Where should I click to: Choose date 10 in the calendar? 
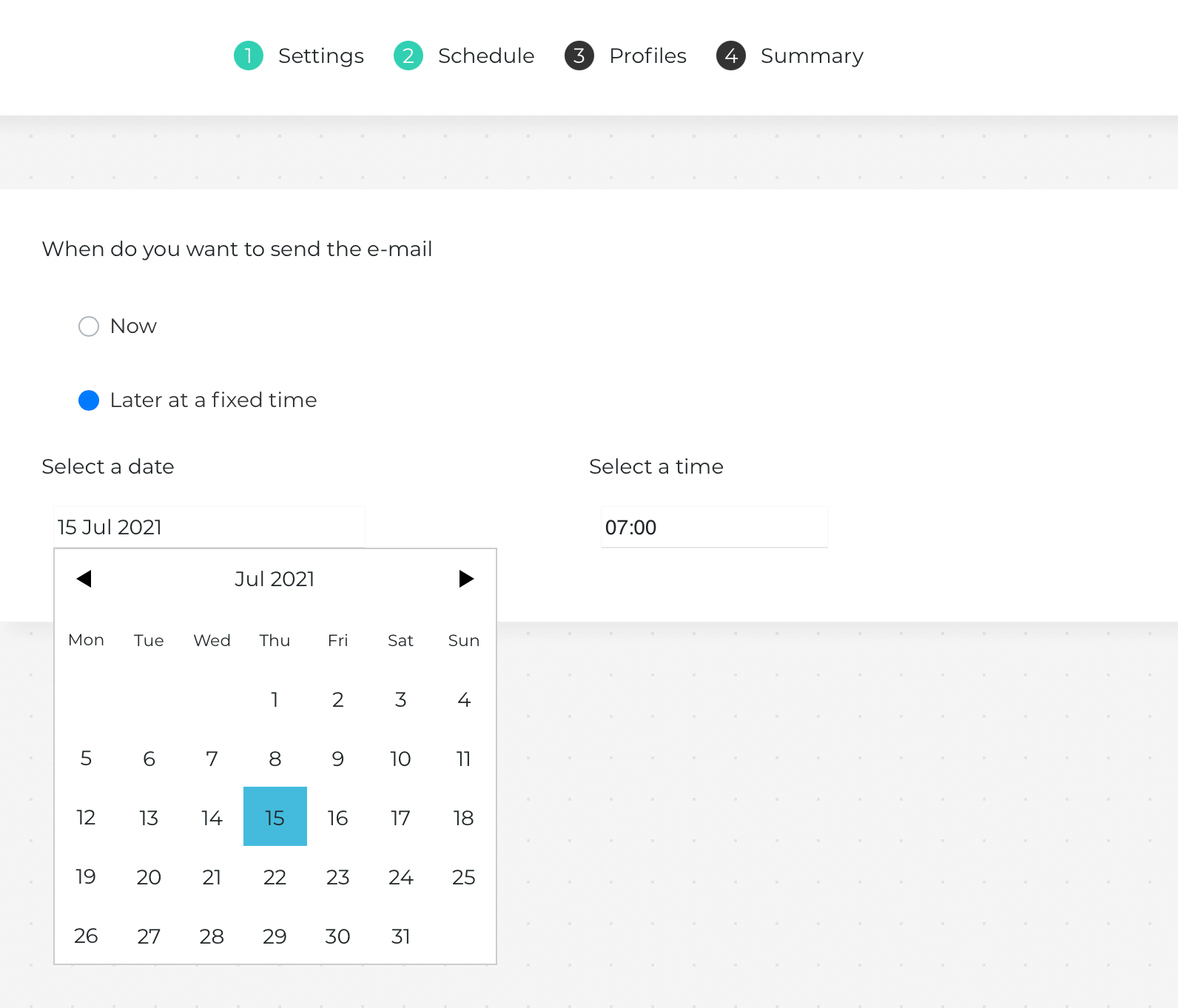tap(400, 759)
